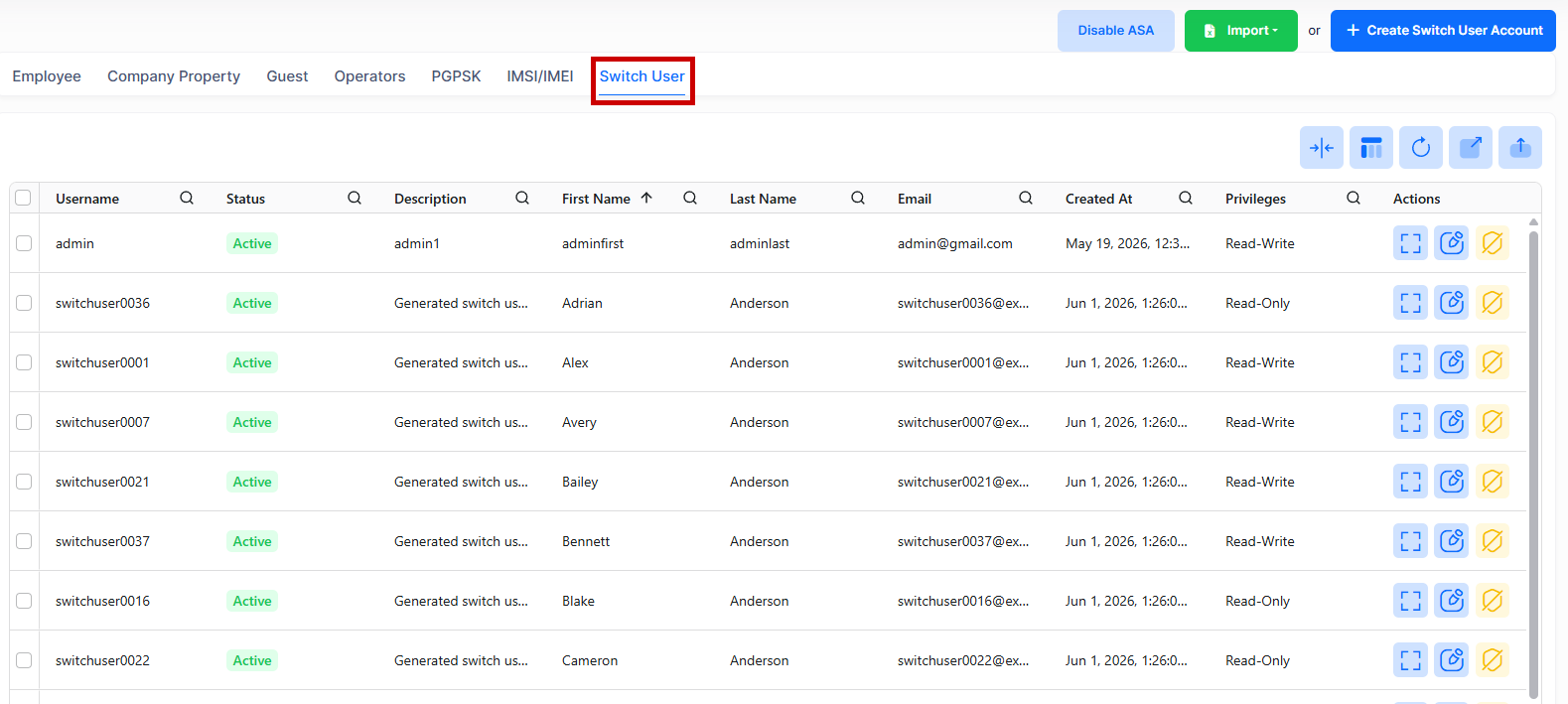The height and width of the screenshot is (704, 1568).
Task: Disable icon for admin row
Action: pos(1493,243)
